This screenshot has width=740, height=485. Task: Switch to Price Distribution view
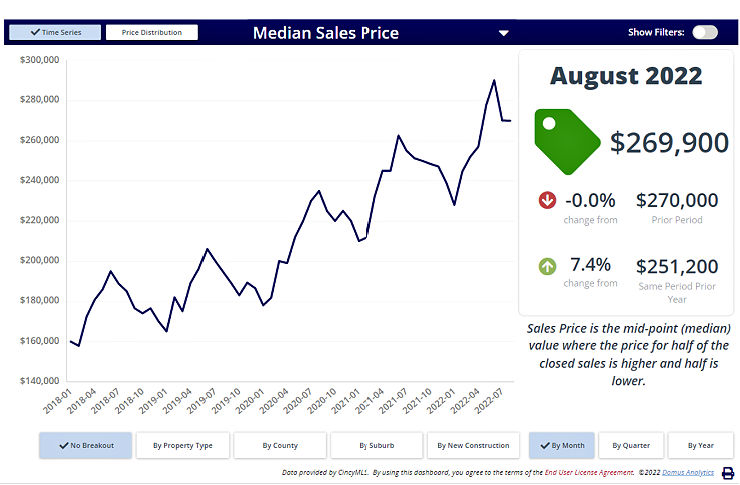(x=152, y=32)
